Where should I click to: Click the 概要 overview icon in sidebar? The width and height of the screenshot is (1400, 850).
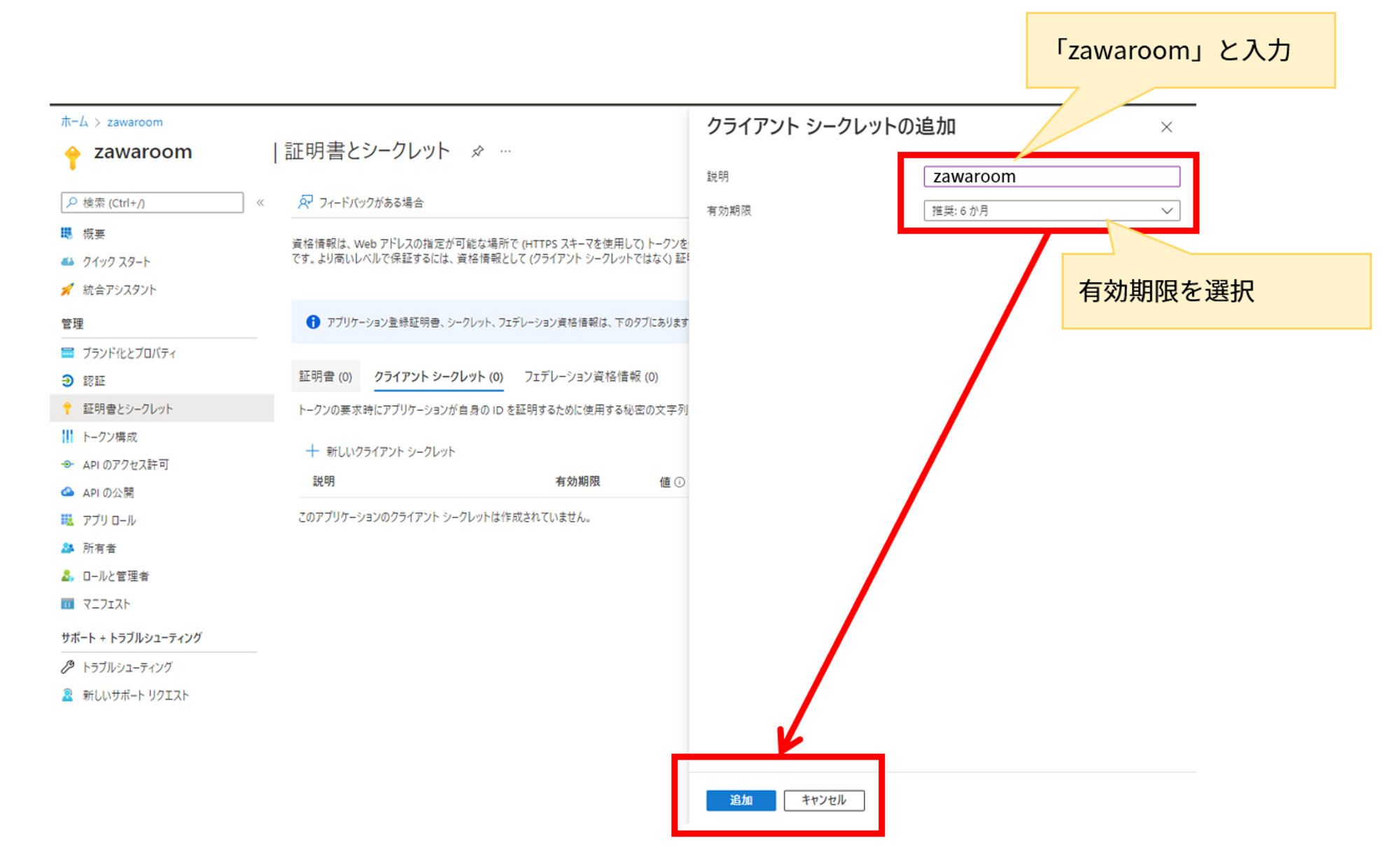pos(67,233)
